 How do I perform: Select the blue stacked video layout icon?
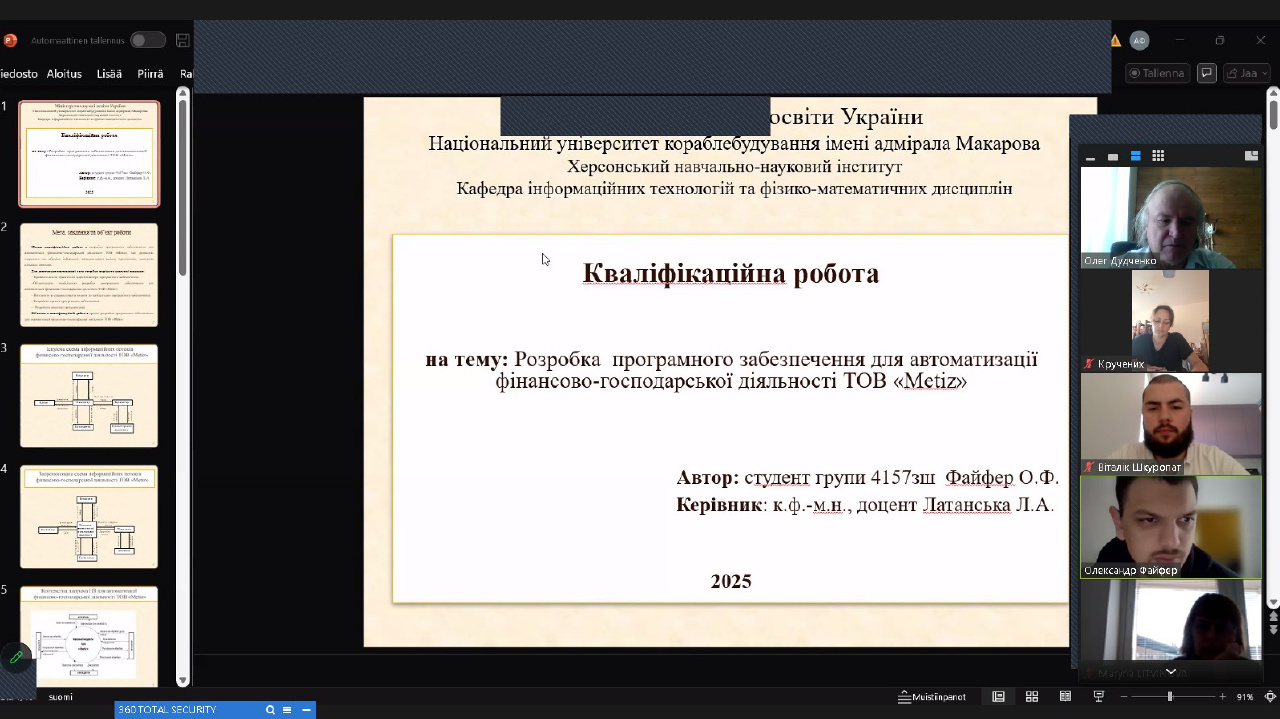click(x=1135, y=156)
